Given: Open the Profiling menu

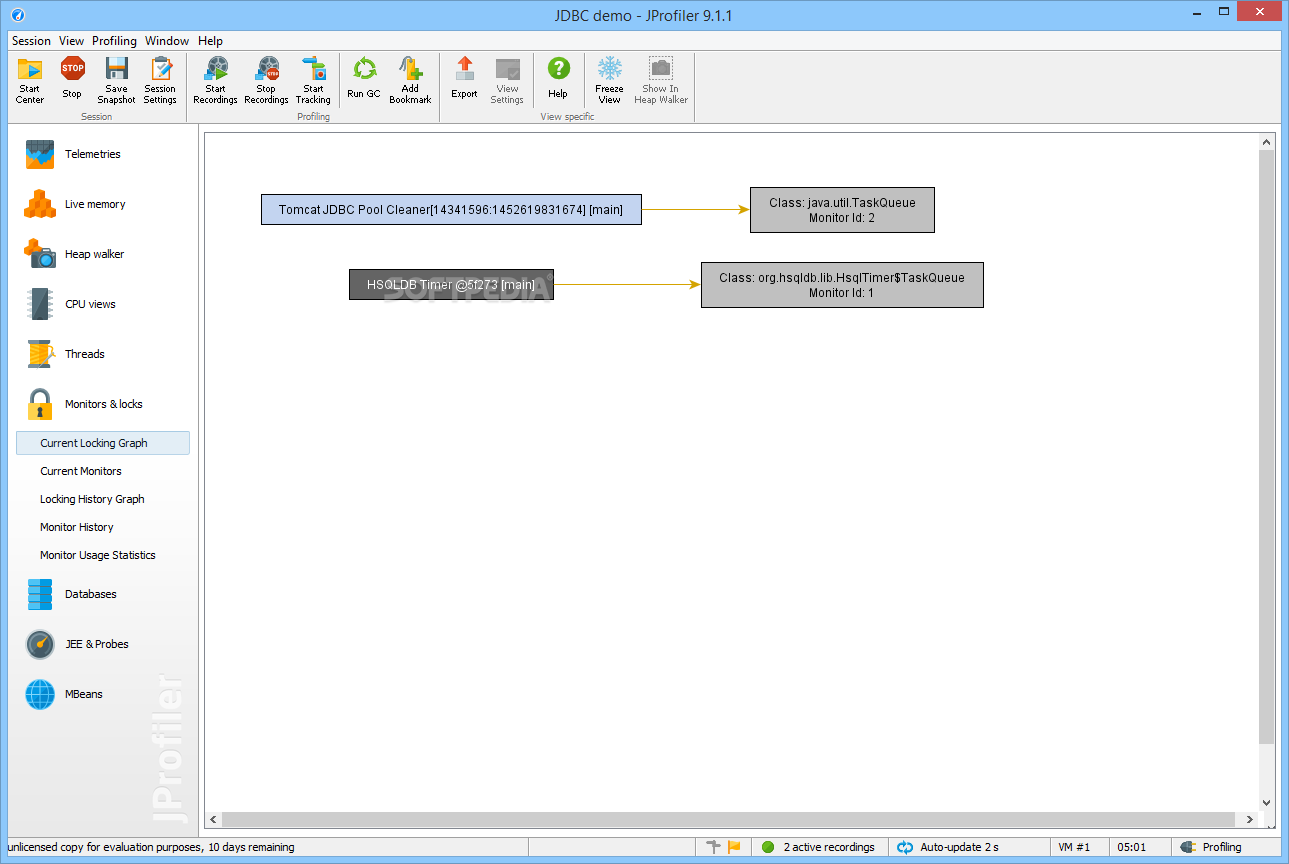Looking at the screenshot, I should pyautogui.click(x=114, y=41).
